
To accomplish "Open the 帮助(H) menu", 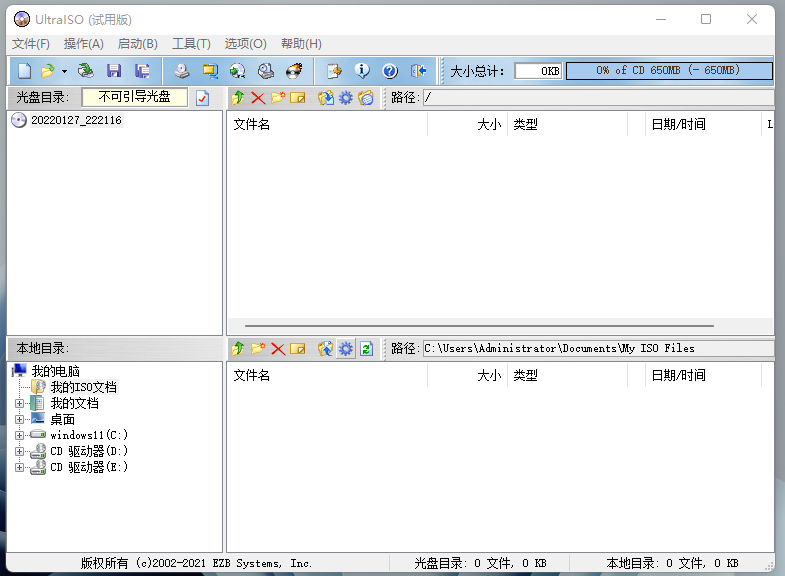I will pos(301,44).
